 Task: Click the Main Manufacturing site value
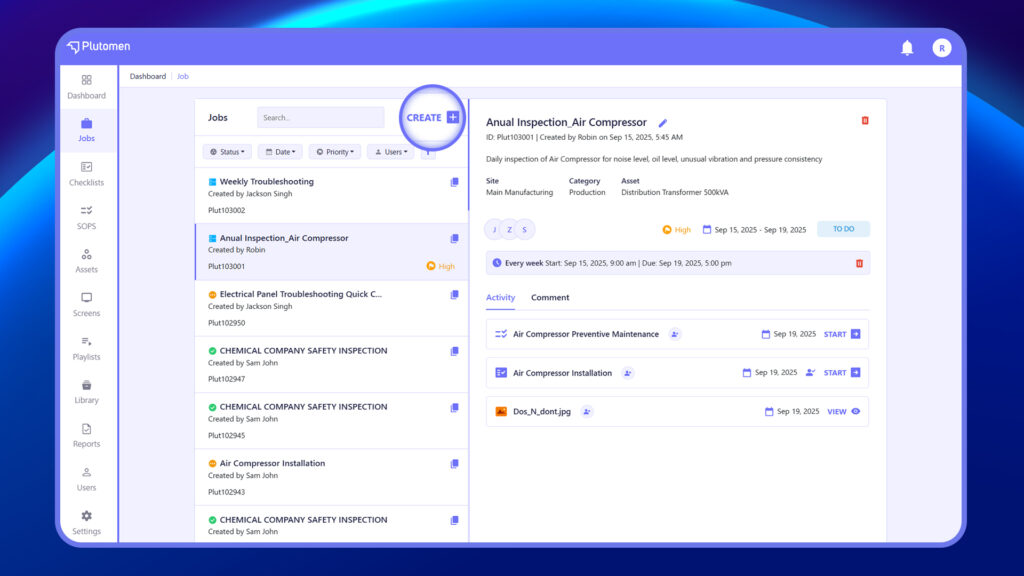point(519,193)
